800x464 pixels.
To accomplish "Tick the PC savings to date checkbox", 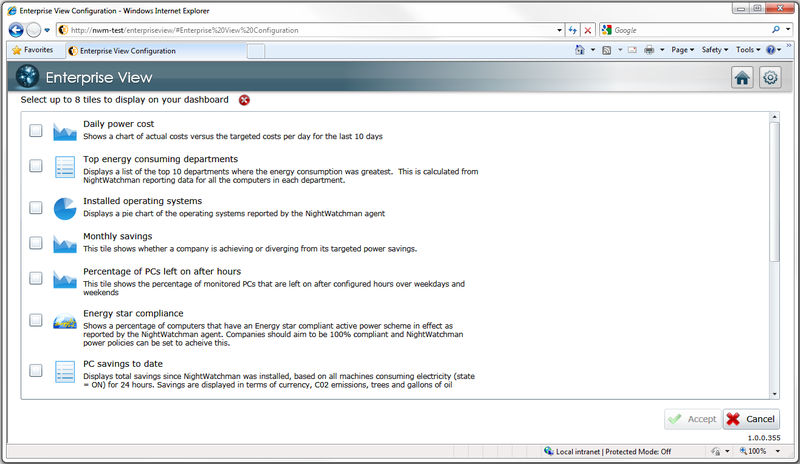I will [x=36, y=371].
